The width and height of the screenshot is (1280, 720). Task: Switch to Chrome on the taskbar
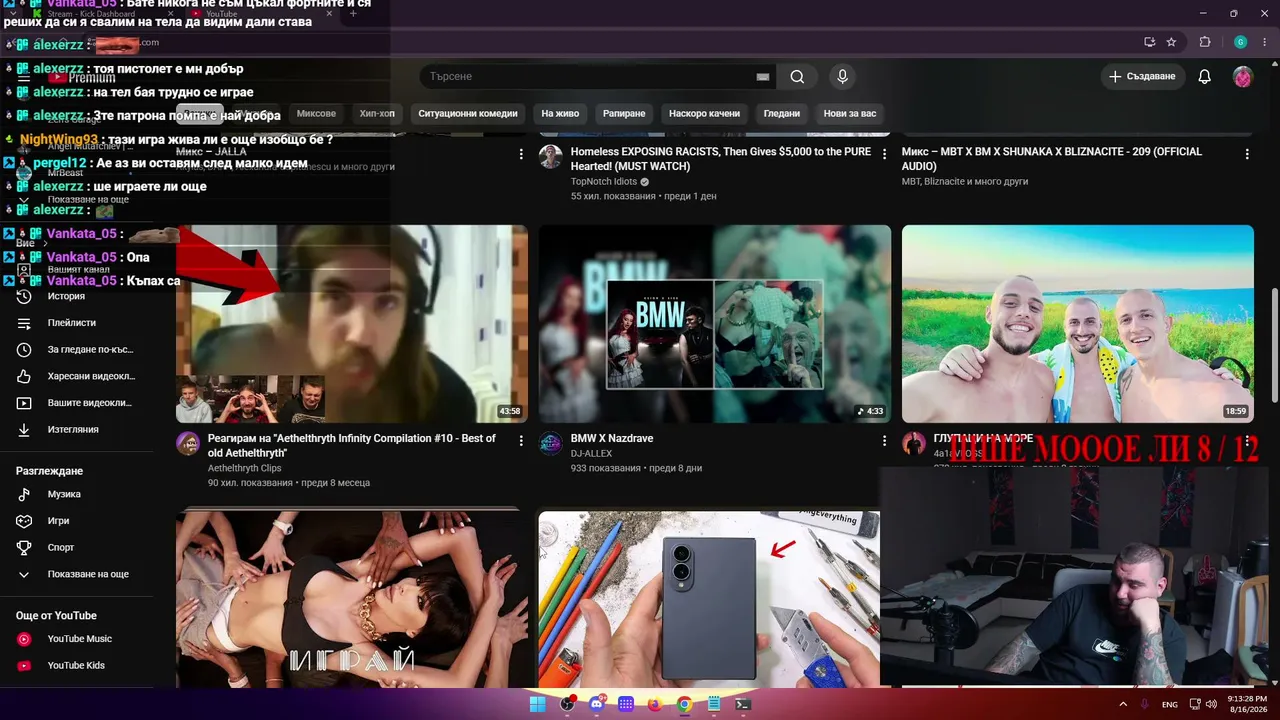684,704
